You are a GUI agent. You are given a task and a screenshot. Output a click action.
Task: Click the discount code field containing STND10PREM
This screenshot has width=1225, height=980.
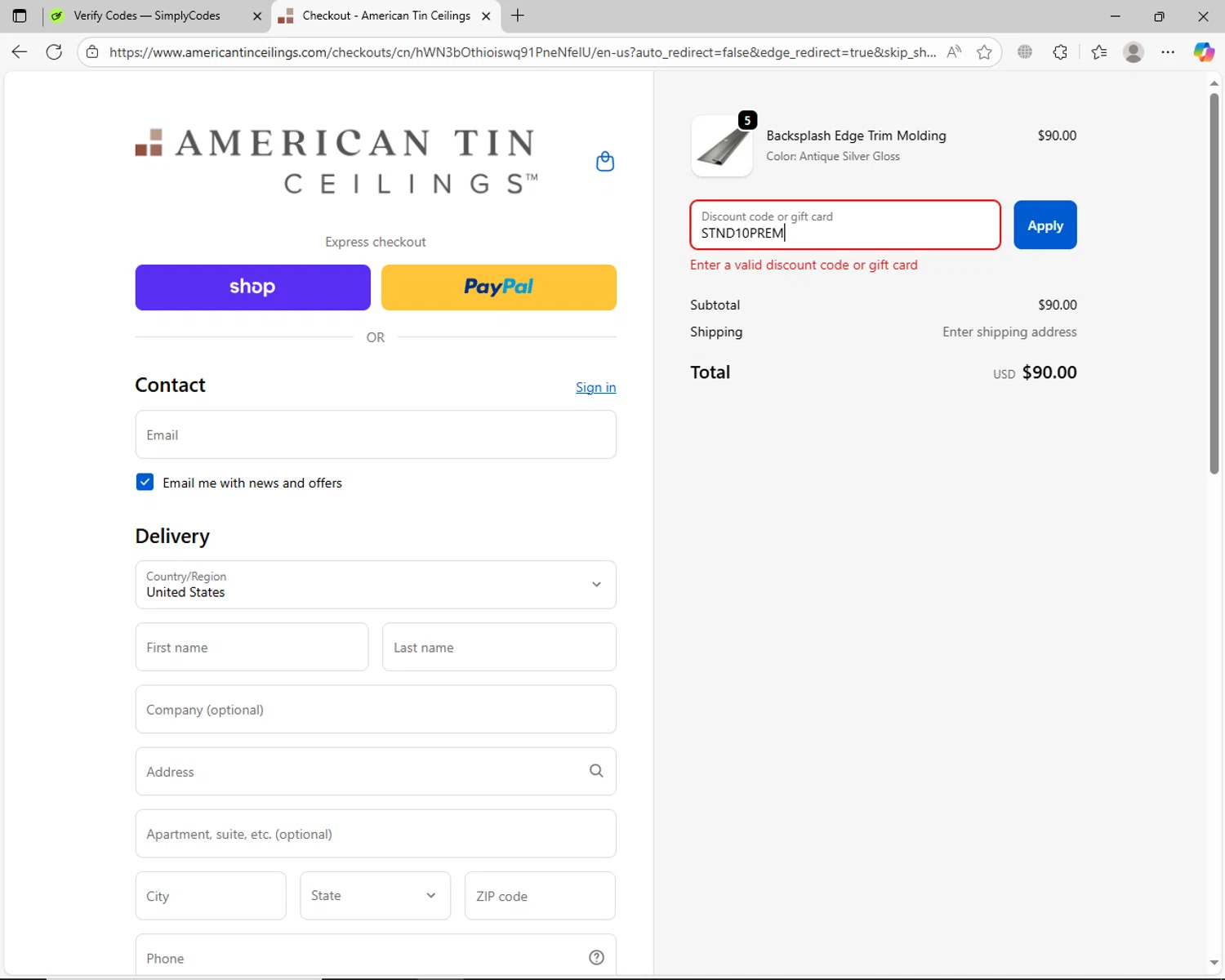point(845,225)
